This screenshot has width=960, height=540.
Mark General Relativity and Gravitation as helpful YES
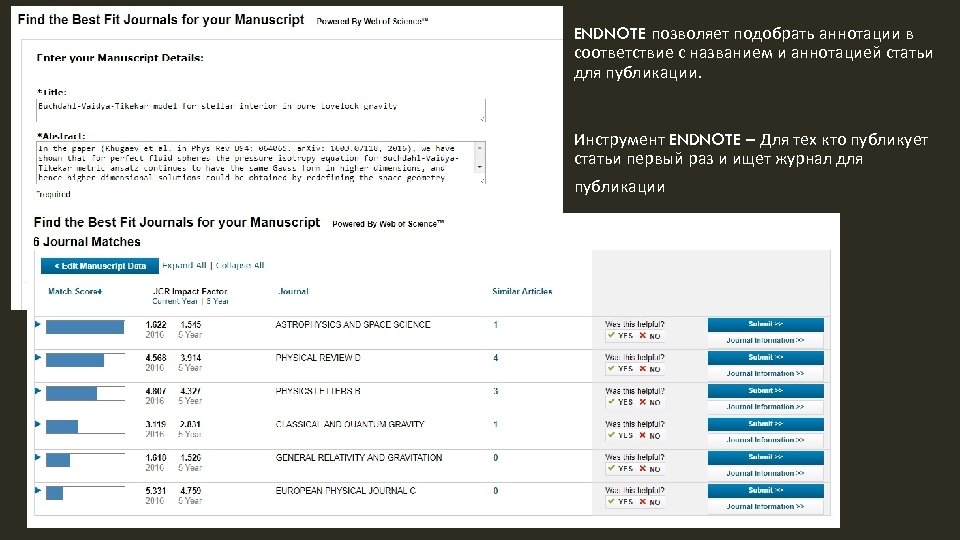[x=620, y=468]
